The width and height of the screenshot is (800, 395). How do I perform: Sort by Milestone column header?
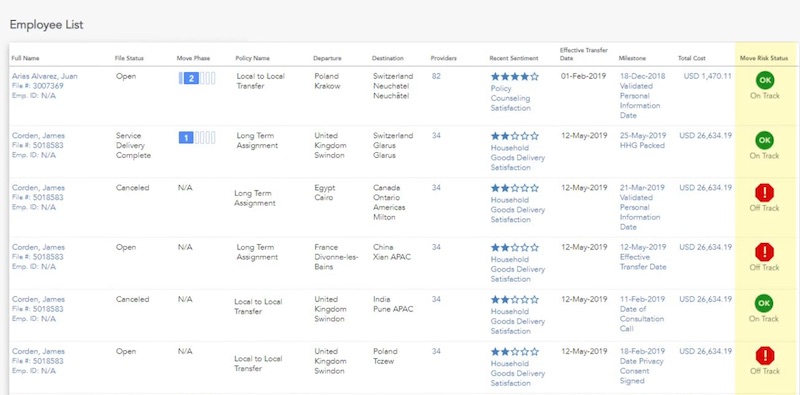tap(632, 58)
